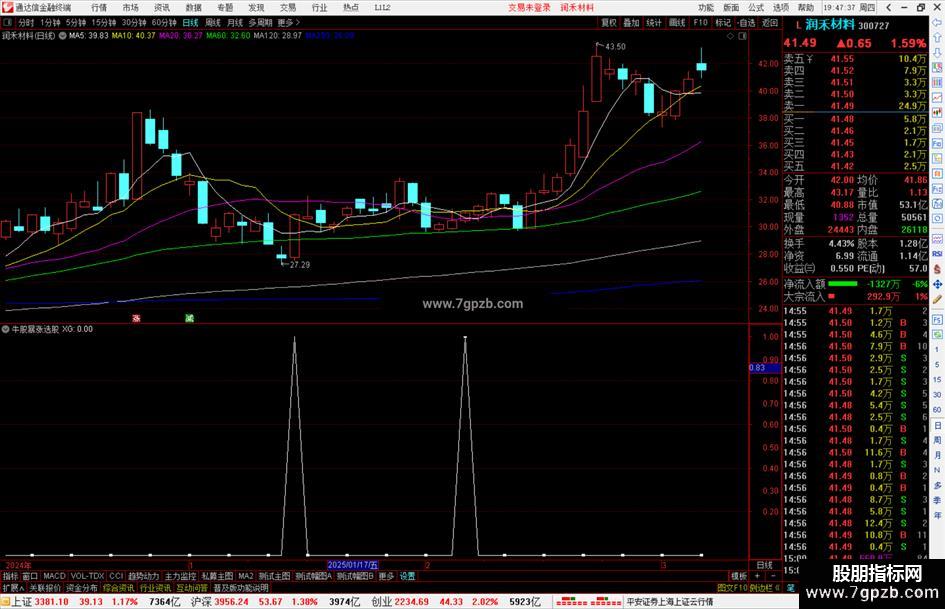Click the diamond icon at chart top right

tap(730, 36)
